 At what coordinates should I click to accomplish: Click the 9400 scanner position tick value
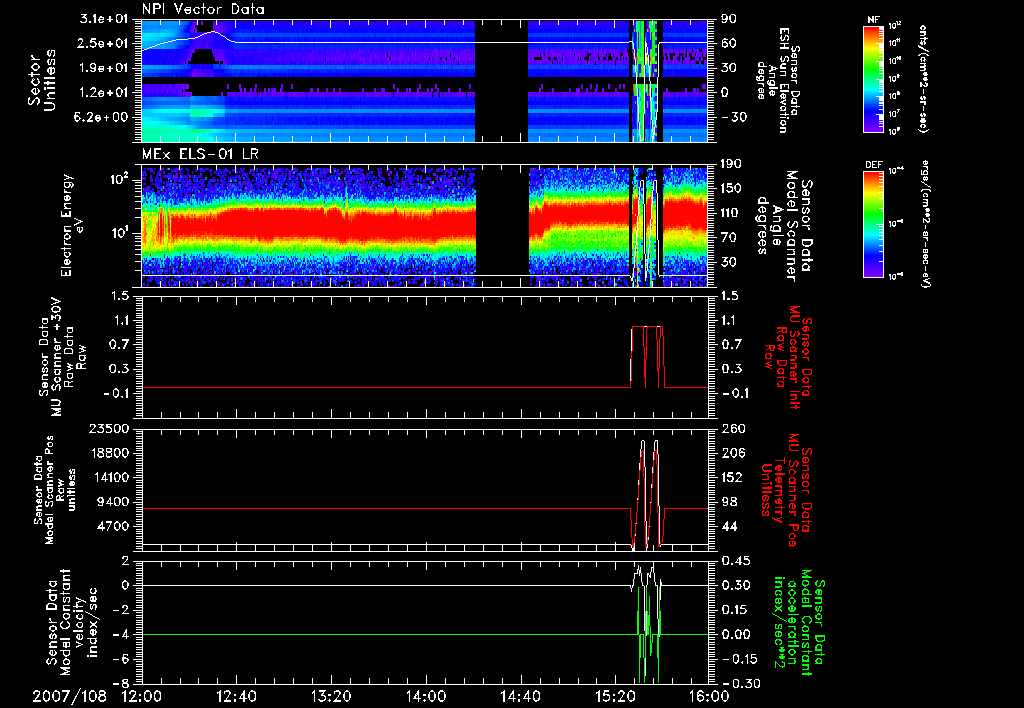pos(114,502)
